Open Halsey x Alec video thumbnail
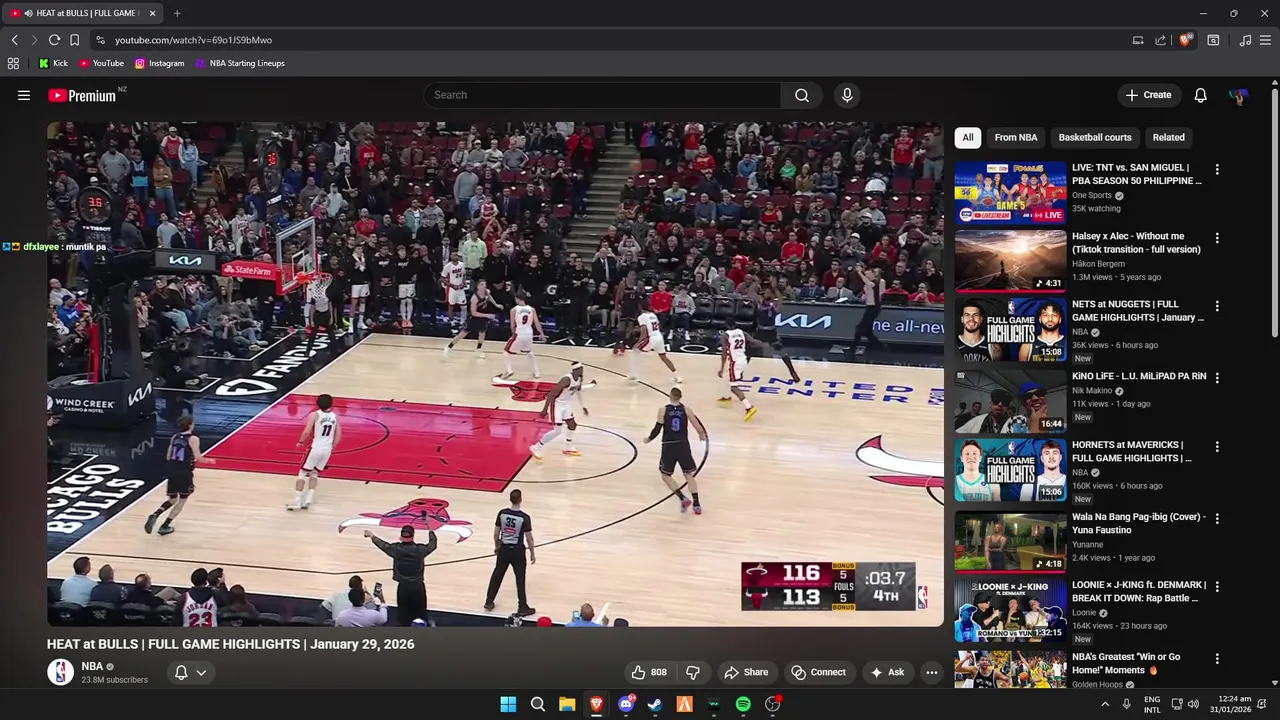Image resolution: width=1280 pixels, height=720 pixels. point(1010,260)
